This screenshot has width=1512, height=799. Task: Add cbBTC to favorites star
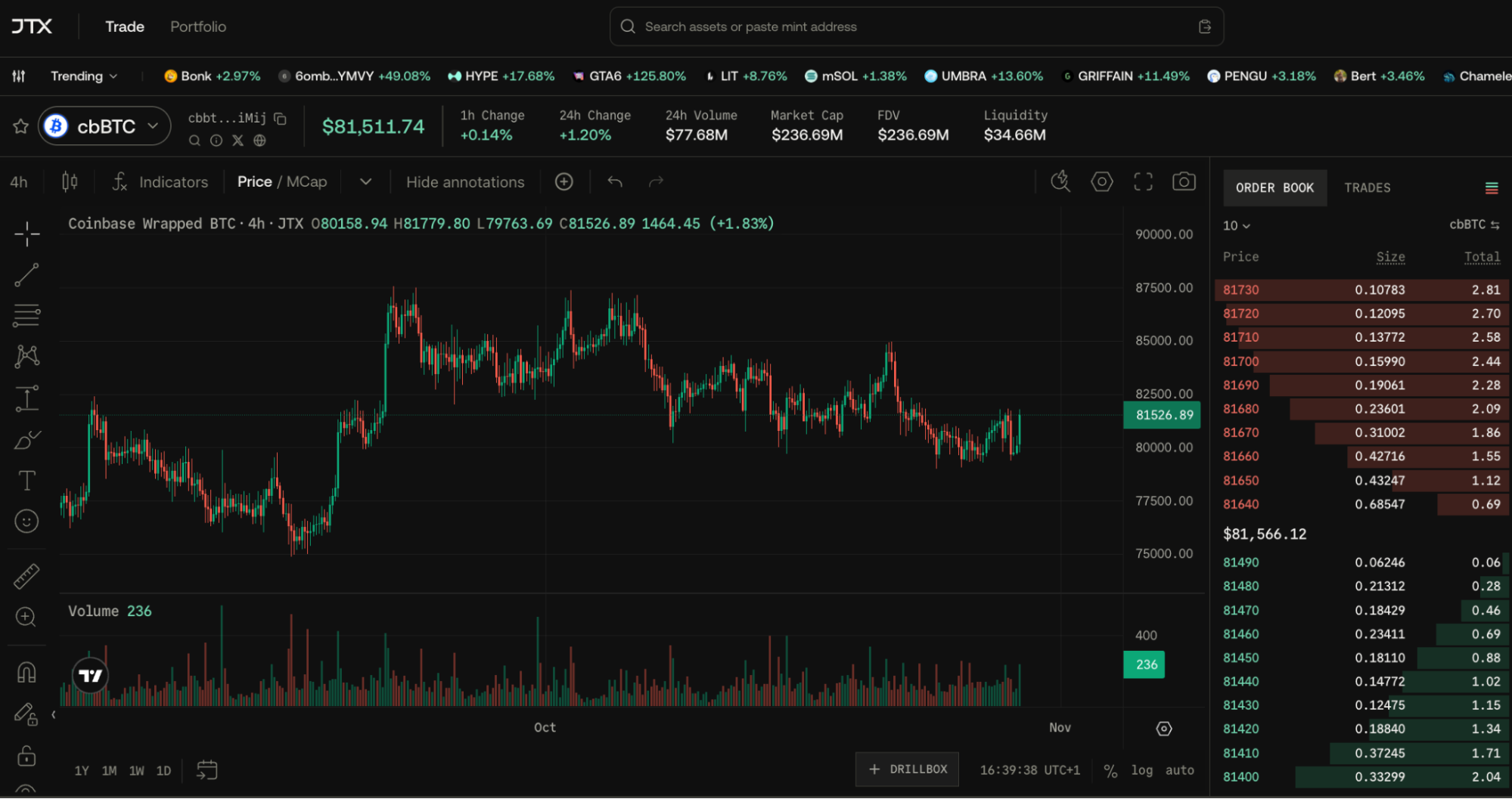click(x=20, y=126)
